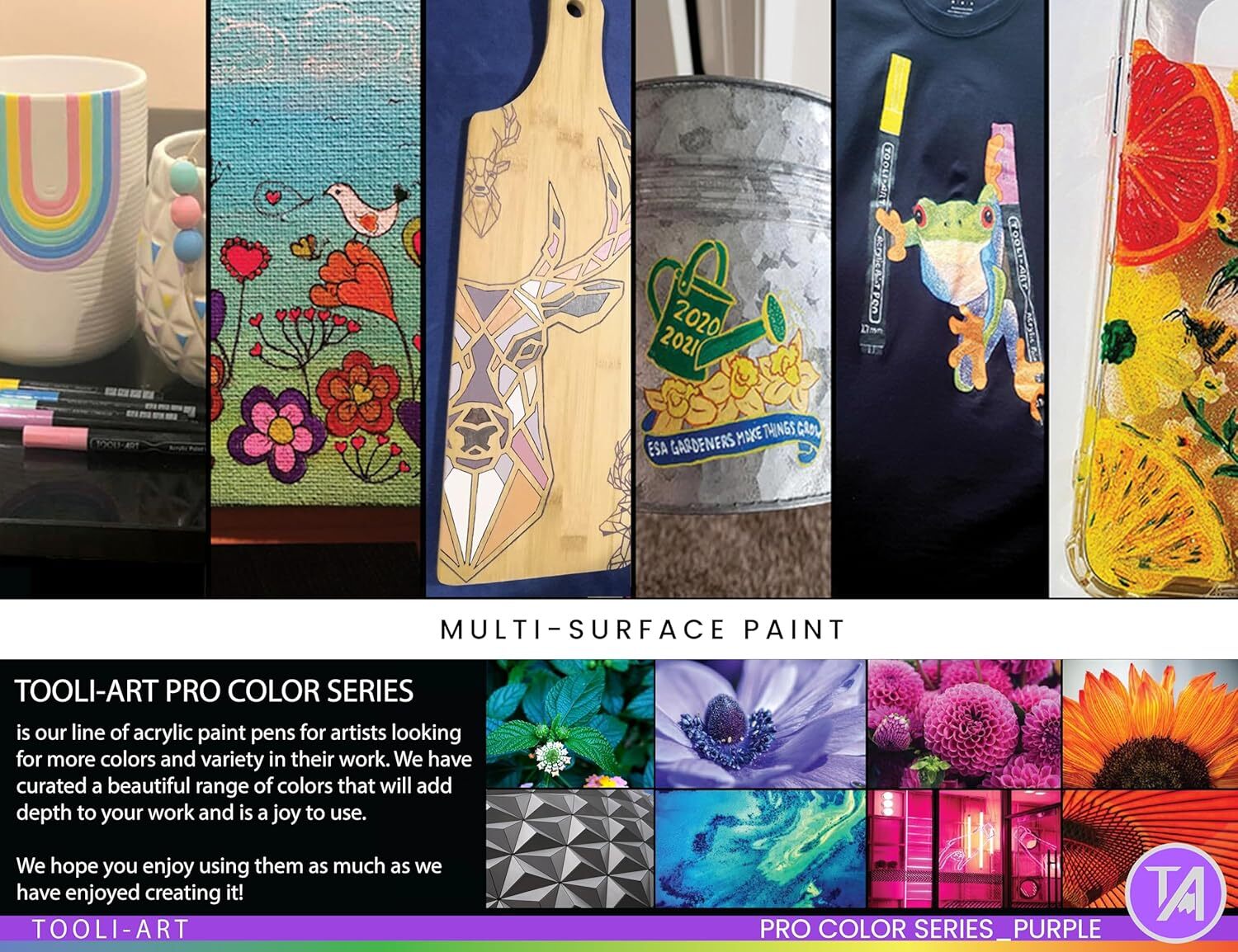The width and height of the screenshot is (1238, 952).
Task: Open the citrus fruit phone case photo
Action: (x=1144, y=299)
